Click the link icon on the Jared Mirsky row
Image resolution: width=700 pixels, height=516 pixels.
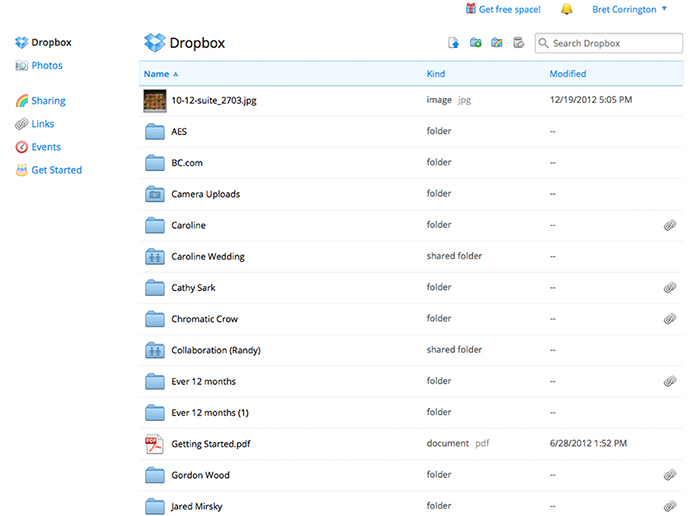click(x=670, y=506)
